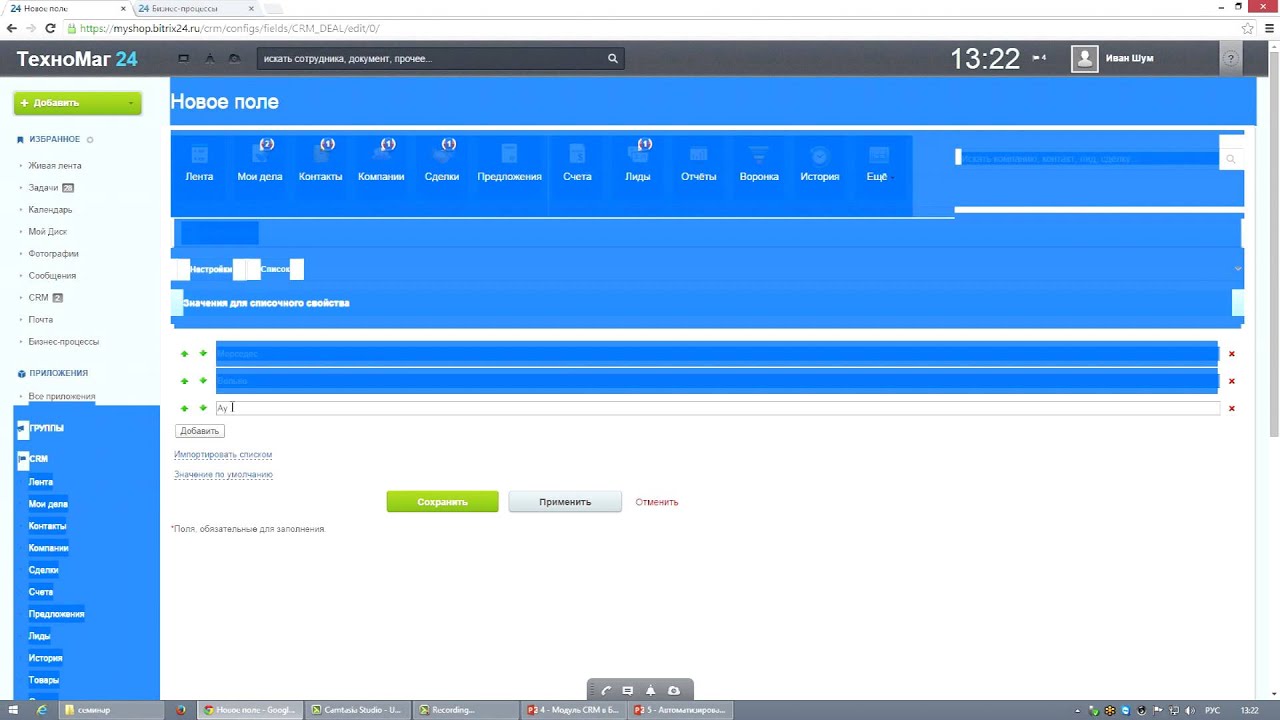1280x720 pixels.
Task: Open the Лента CRM menu icon
Action: 199,161
